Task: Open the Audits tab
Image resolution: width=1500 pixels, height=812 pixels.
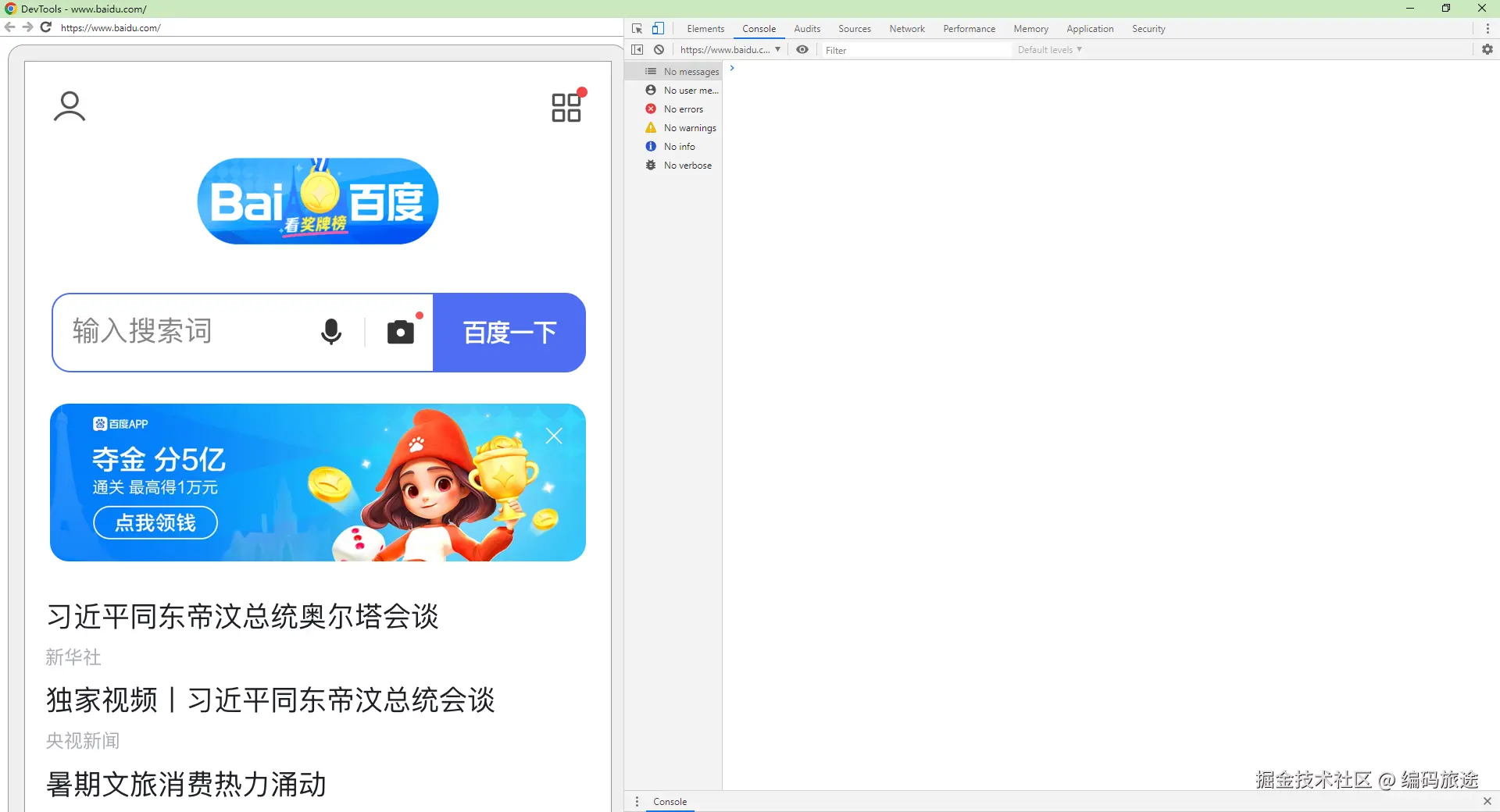Action: [807, 29]
